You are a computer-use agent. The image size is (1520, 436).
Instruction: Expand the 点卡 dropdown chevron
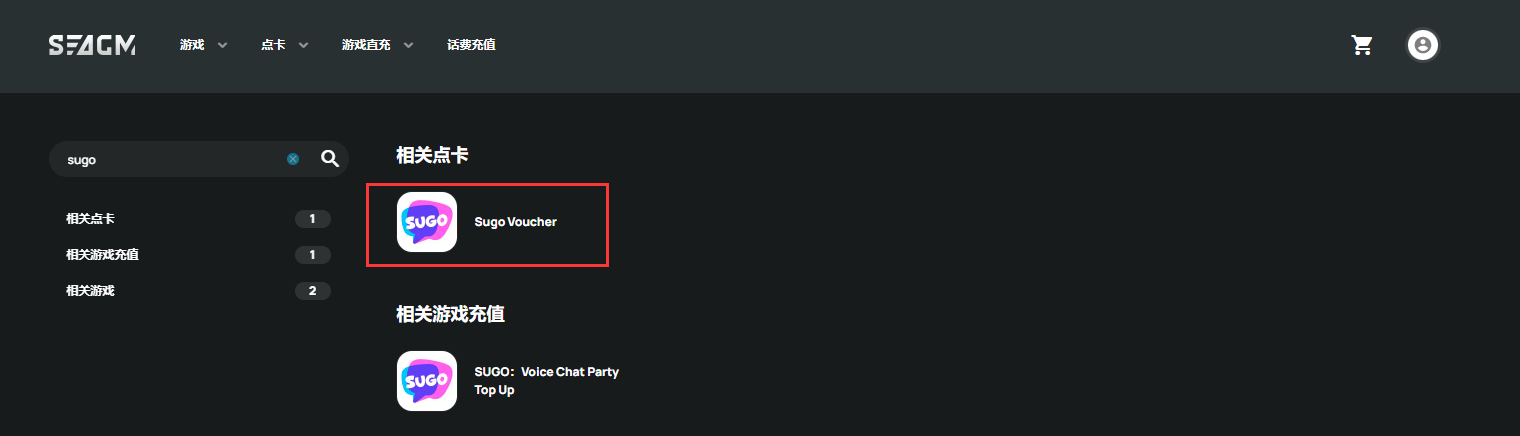tap(303, 45)
